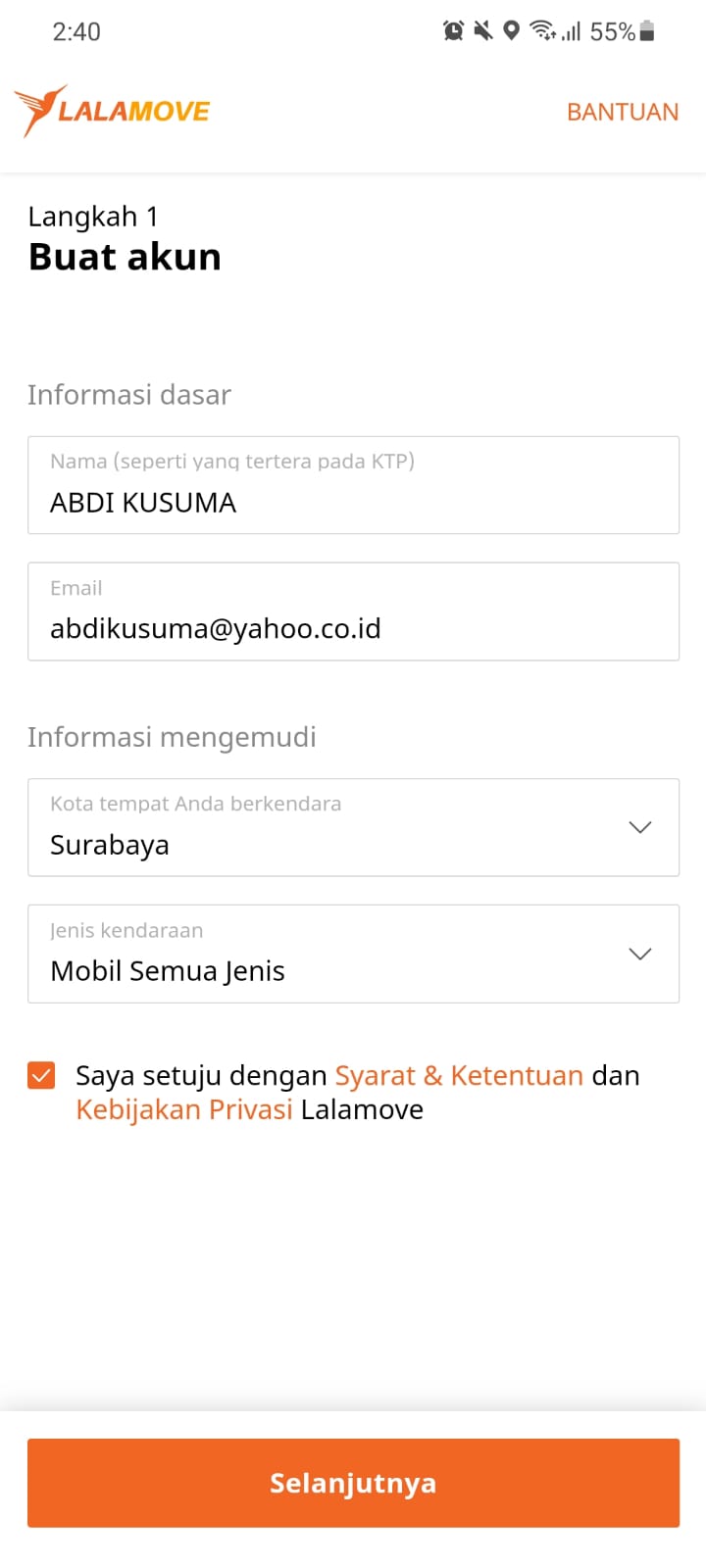Focus the Email input field

click(353, 612)
